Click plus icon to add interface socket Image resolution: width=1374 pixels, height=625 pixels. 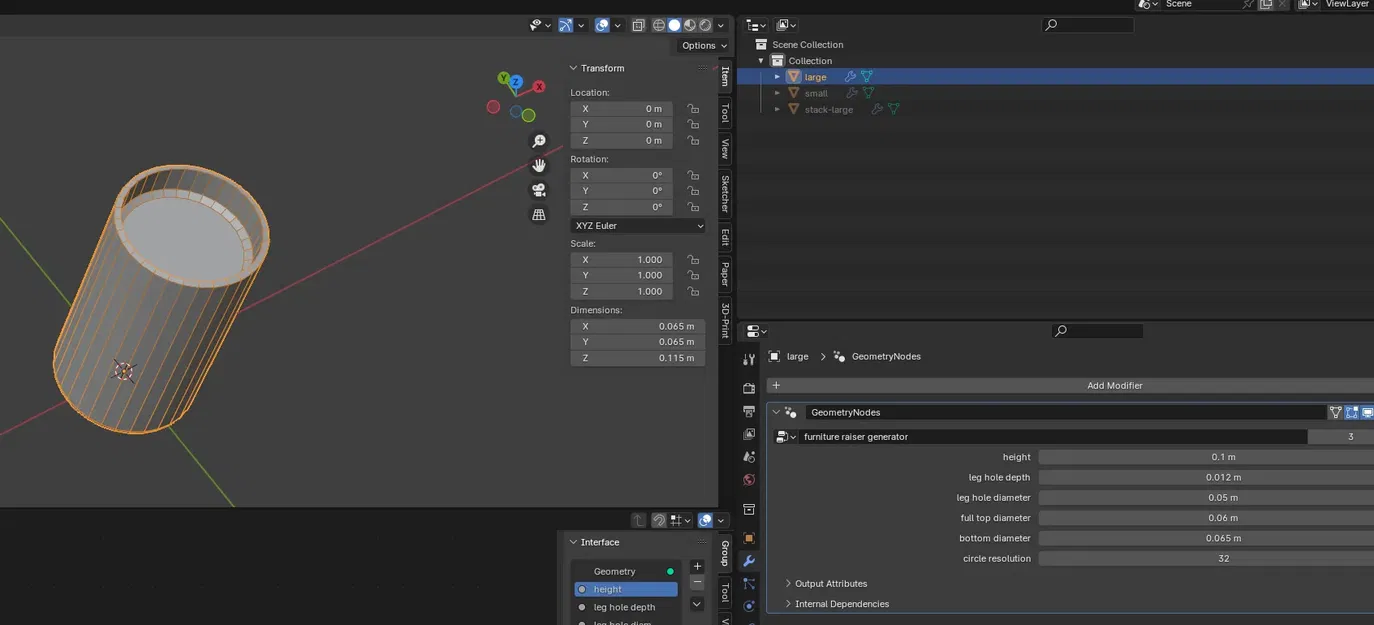[697, 566]
